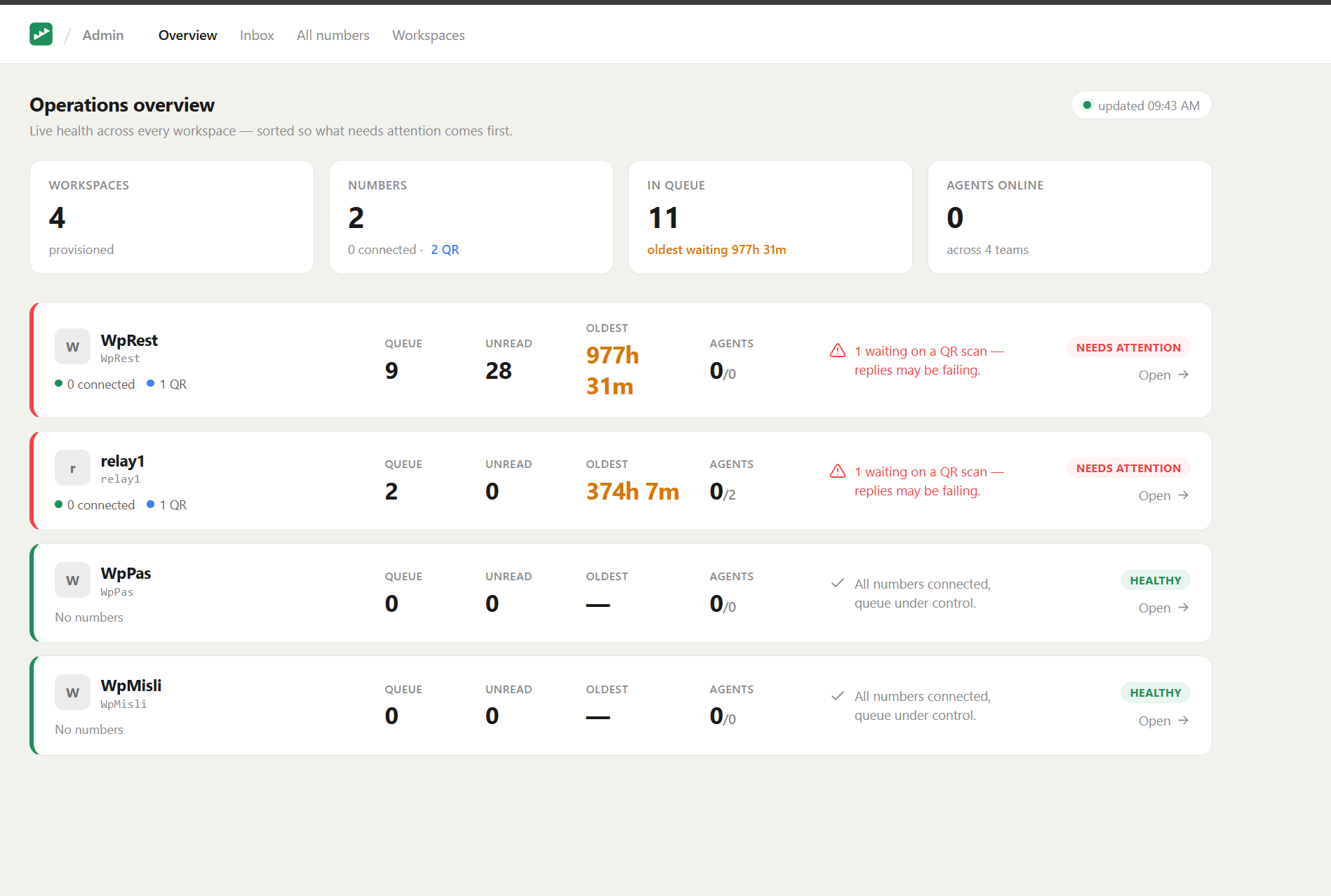Image resolution: width=1331 pixels, height=896 pixels.
Task: Switch to the Overview tab
Action: 187,35
